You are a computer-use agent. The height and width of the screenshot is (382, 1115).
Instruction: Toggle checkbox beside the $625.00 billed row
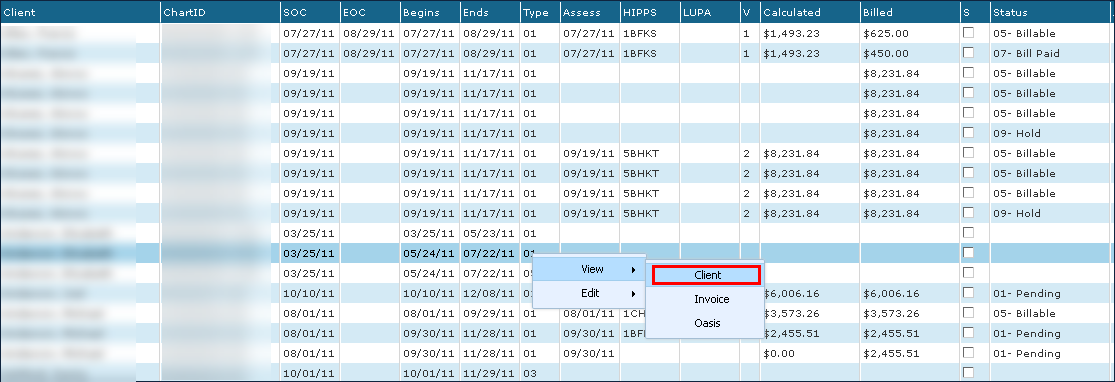pos(968,33)
